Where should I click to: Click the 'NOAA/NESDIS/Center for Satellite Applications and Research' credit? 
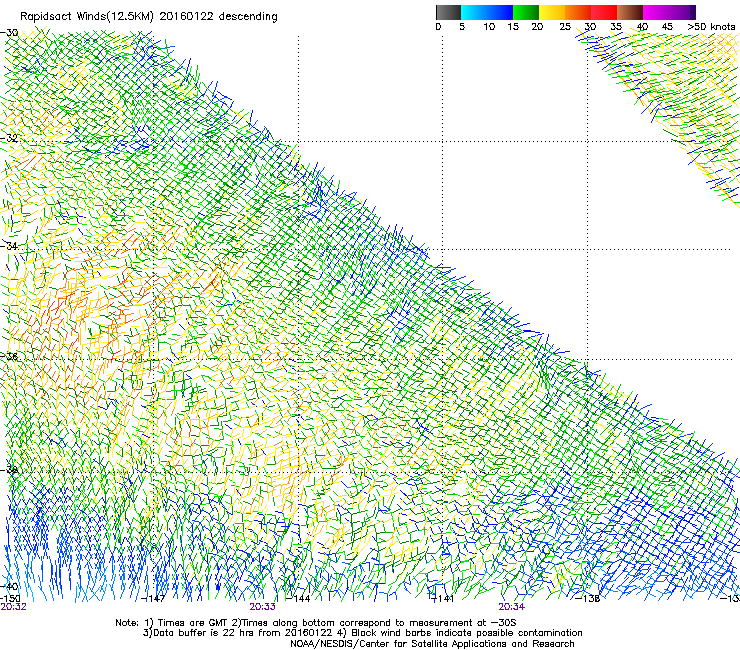click(432, 644)
